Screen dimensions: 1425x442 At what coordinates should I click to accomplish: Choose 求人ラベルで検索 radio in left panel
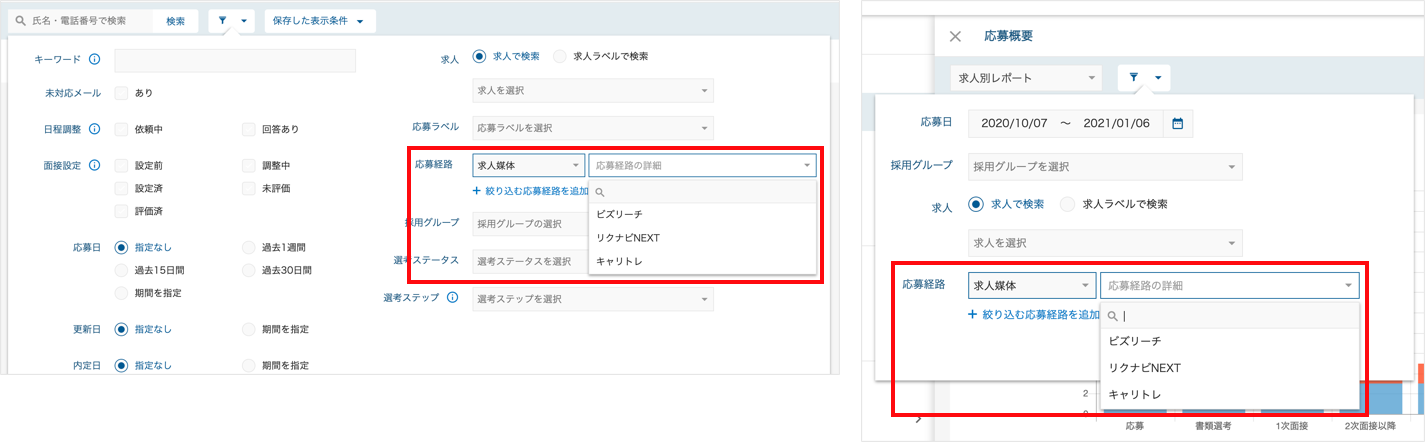click(560, 56)
